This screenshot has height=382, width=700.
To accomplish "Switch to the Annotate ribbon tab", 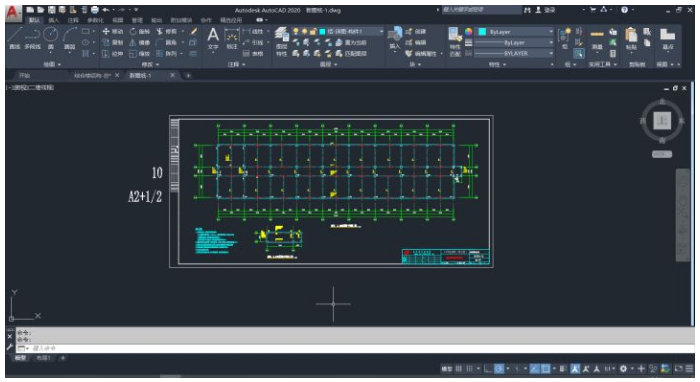I will pos(73,21).
